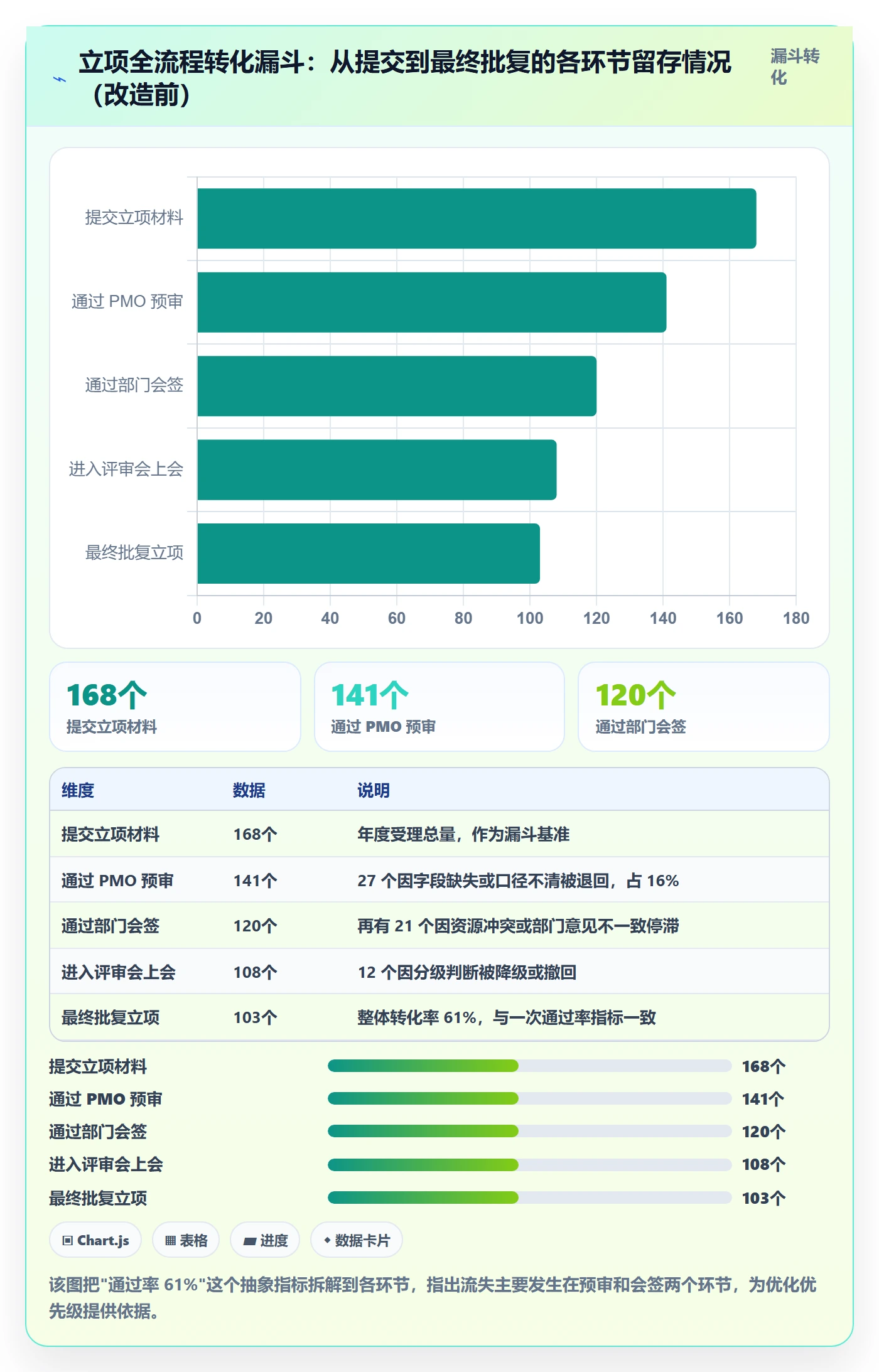Click the 漏斗转化 badge in the header
The width and height of the screenshot is (879, 1372).
tap(795, 67)
